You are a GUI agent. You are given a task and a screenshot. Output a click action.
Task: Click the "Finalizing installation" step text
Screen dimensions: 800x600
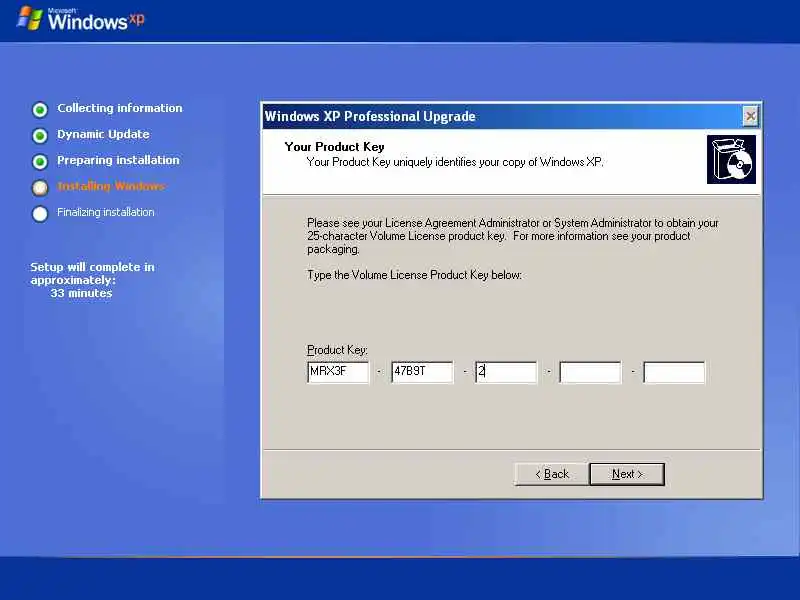coord(106,212)
